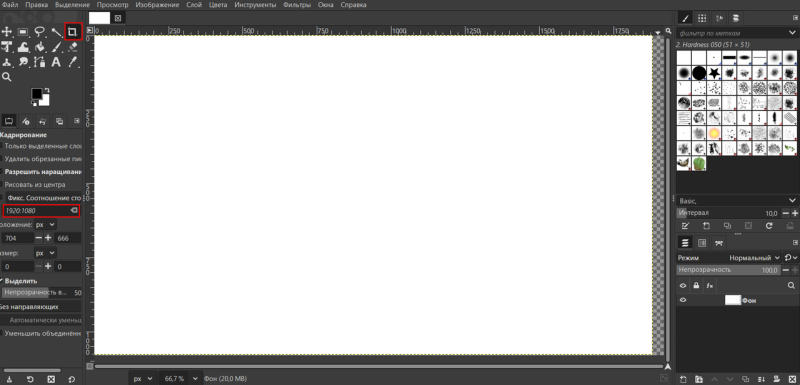Select the Paintbrush tool

pyautogui.click(x=57, y=47)
